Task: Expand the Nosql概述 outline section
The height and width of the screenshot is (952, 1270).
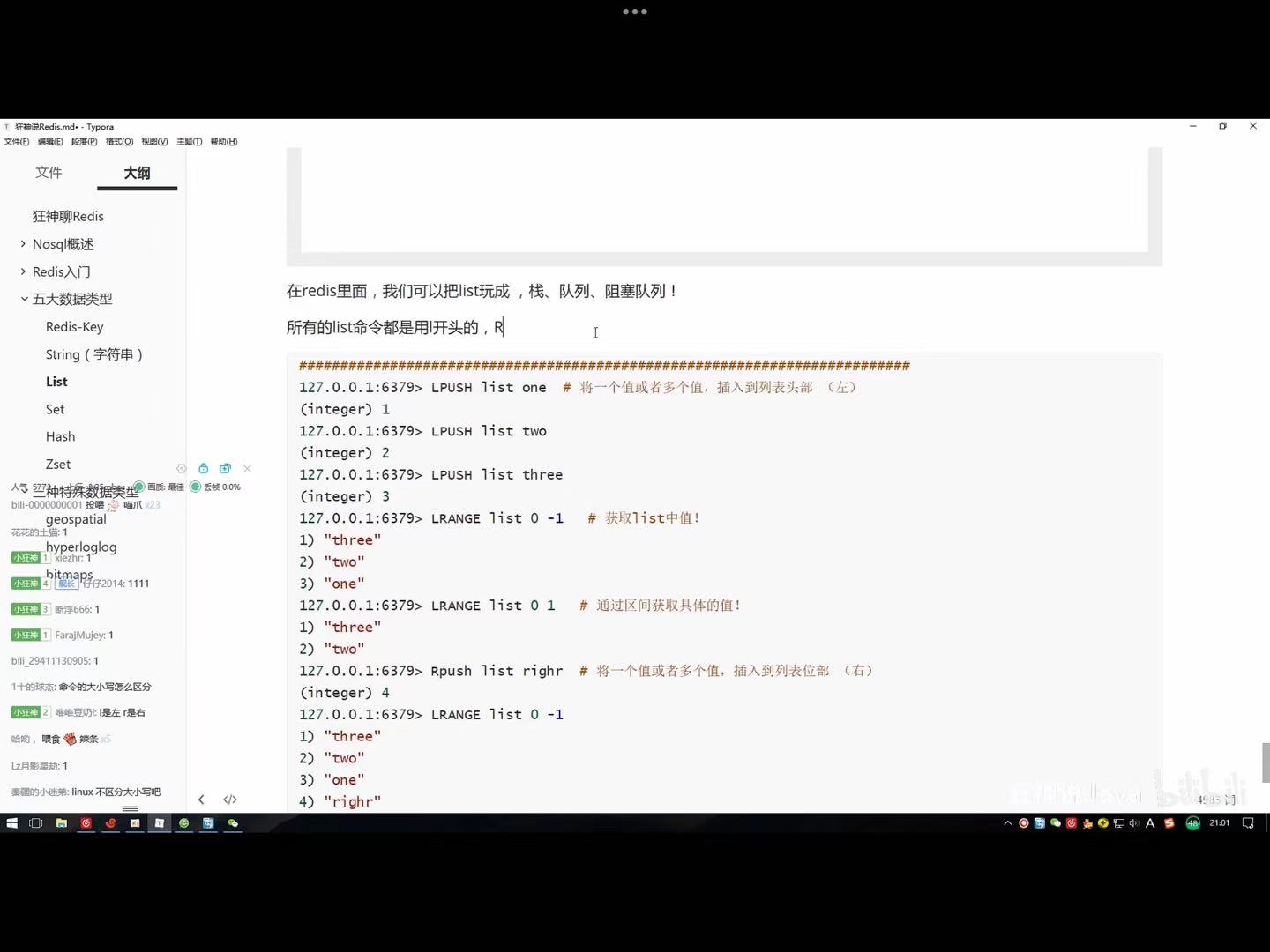Action: [23, 244]
